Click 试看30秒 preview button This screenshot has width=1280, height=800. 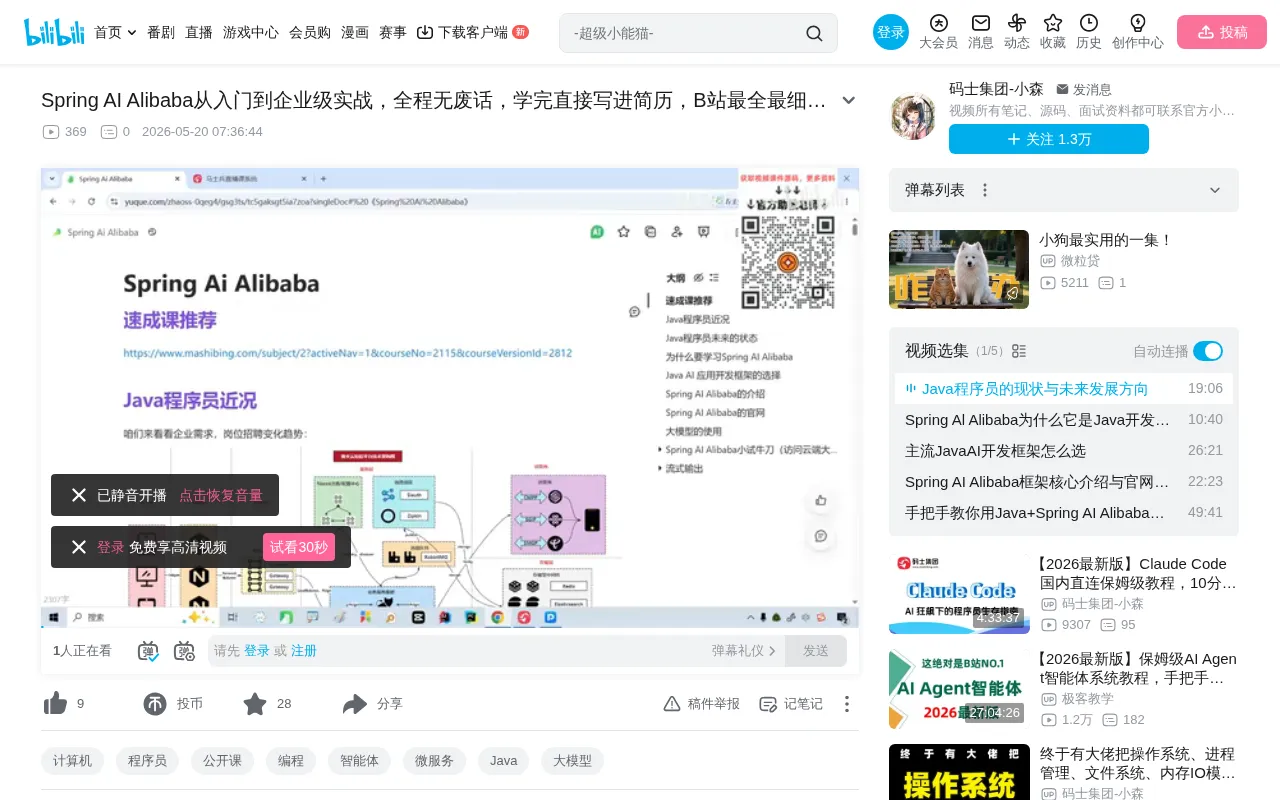coord(299,547)
